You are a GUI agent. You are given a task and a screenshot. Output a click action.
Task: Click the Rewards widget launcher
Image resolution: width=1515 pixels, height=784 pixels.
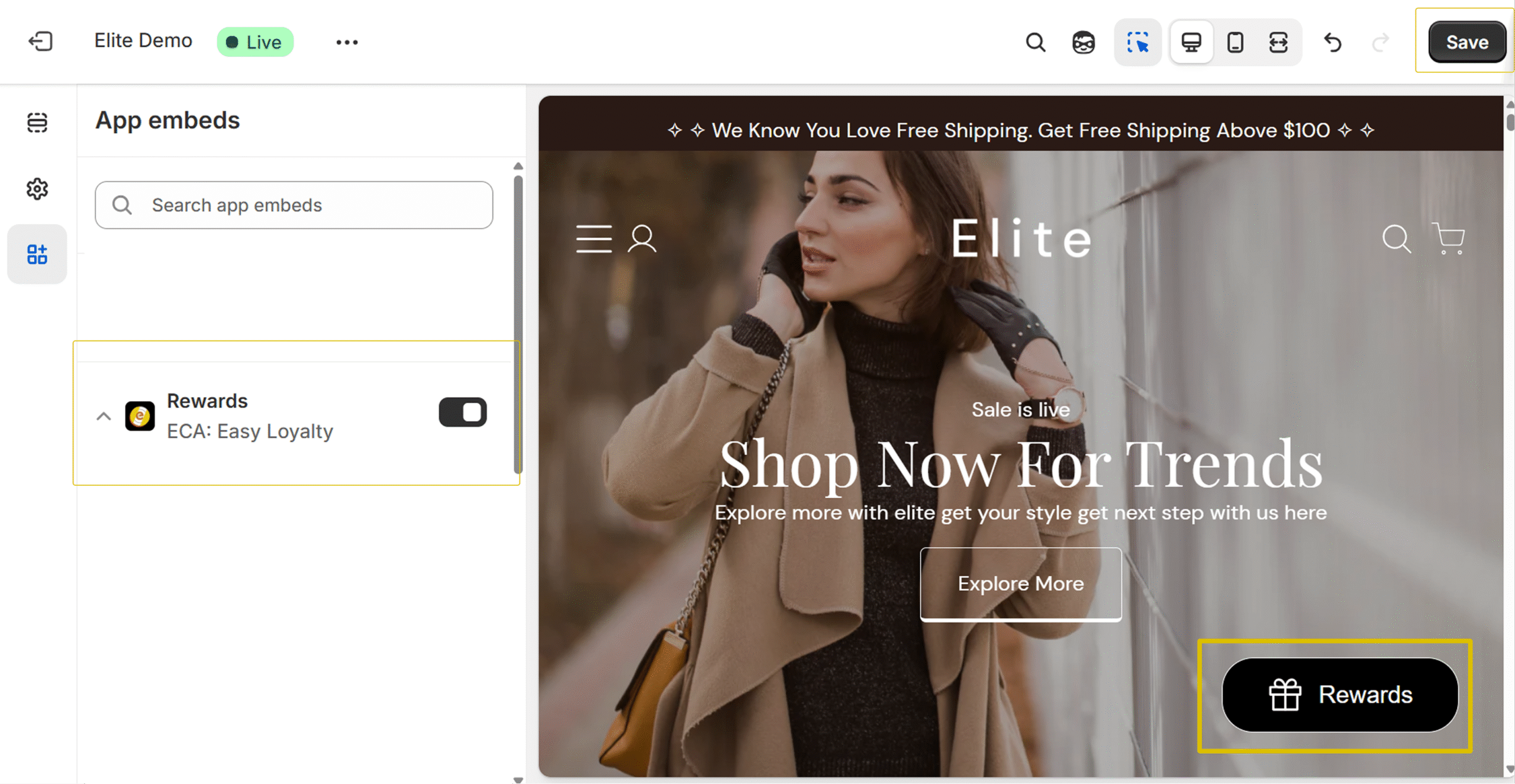point(1340,695)
